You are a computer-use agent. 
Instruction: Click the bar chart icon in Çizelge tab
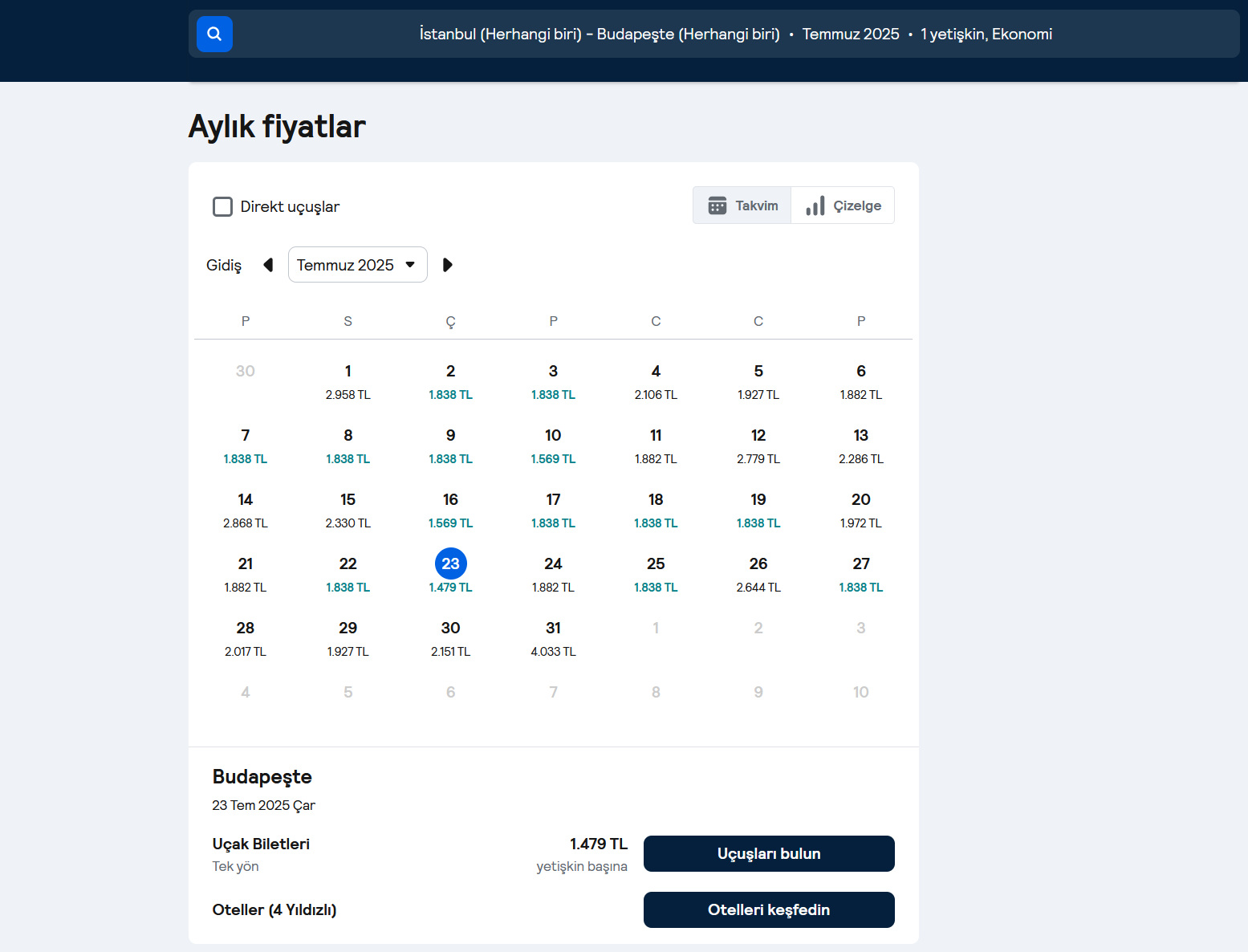pos(815,205)
